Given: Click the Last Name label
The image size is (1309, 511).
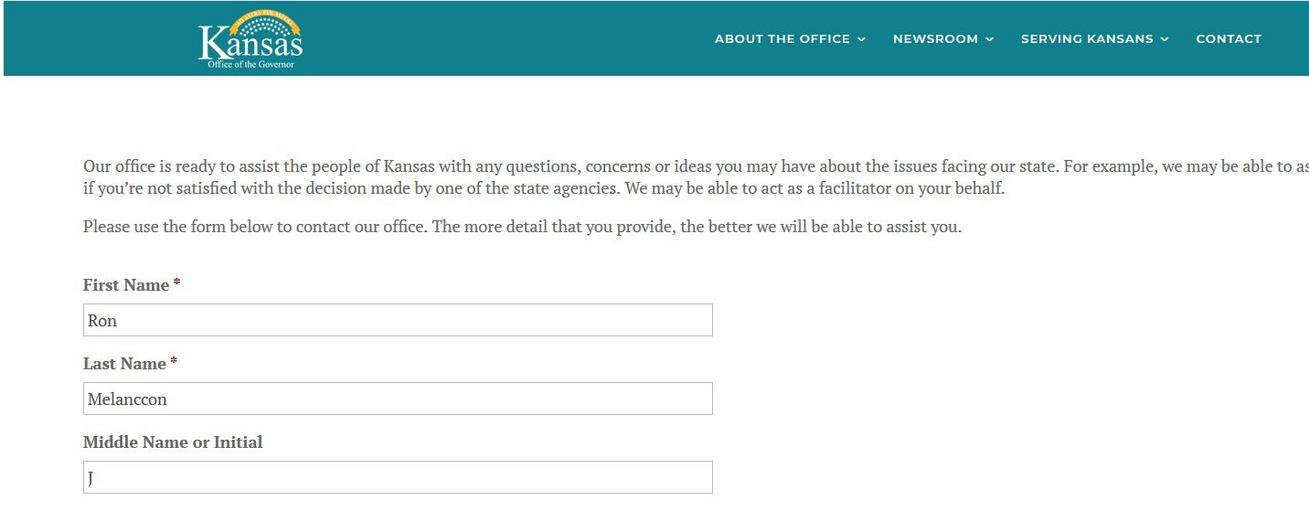Looking at the screenshot, I should click(125, 364).
